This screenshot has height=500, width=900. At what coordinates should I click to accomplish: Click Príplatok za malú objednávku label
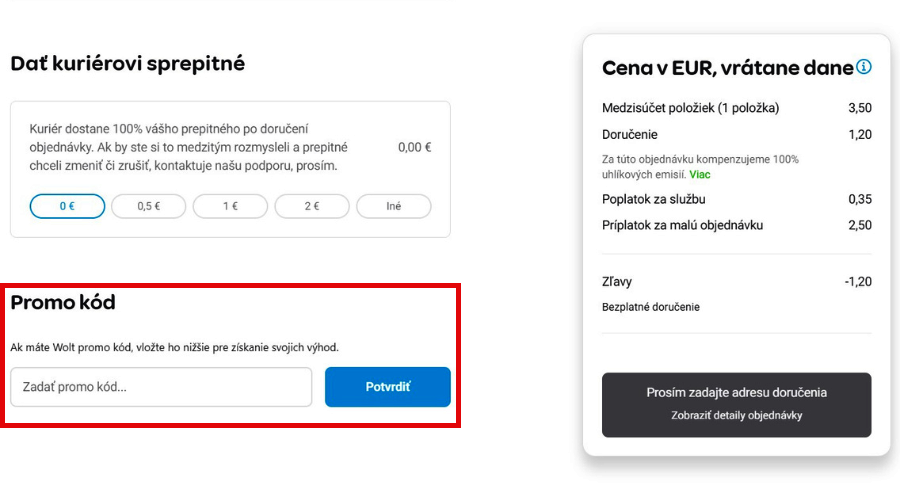click(682, 225)
